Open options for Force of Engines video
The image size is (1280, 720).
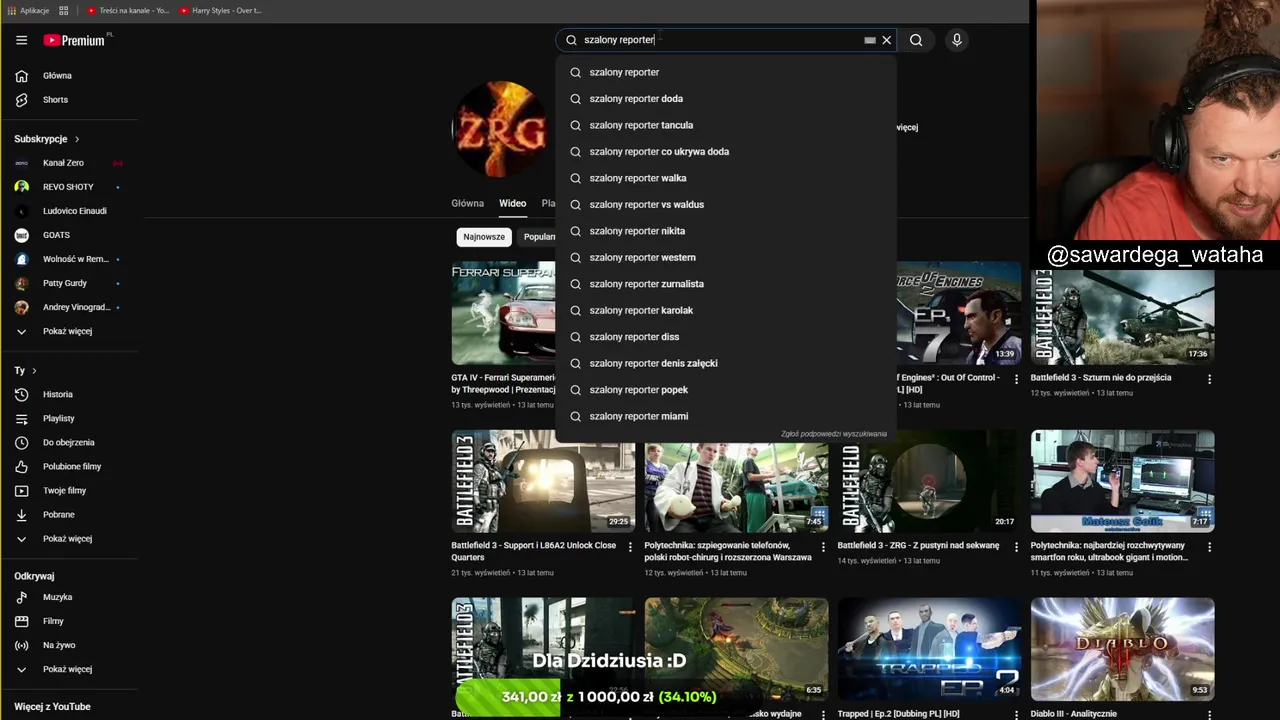point(1016,379)
